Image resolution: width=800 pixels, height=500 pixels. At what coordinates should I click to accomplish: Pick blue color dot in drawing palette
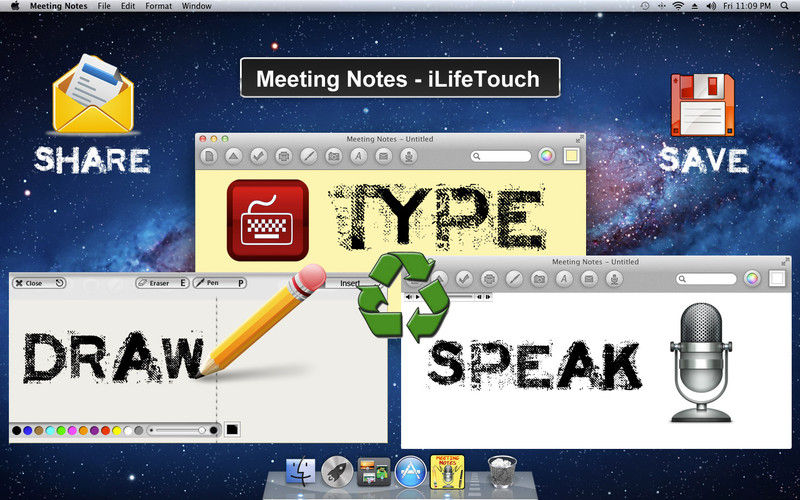click(x=28, y=431)
